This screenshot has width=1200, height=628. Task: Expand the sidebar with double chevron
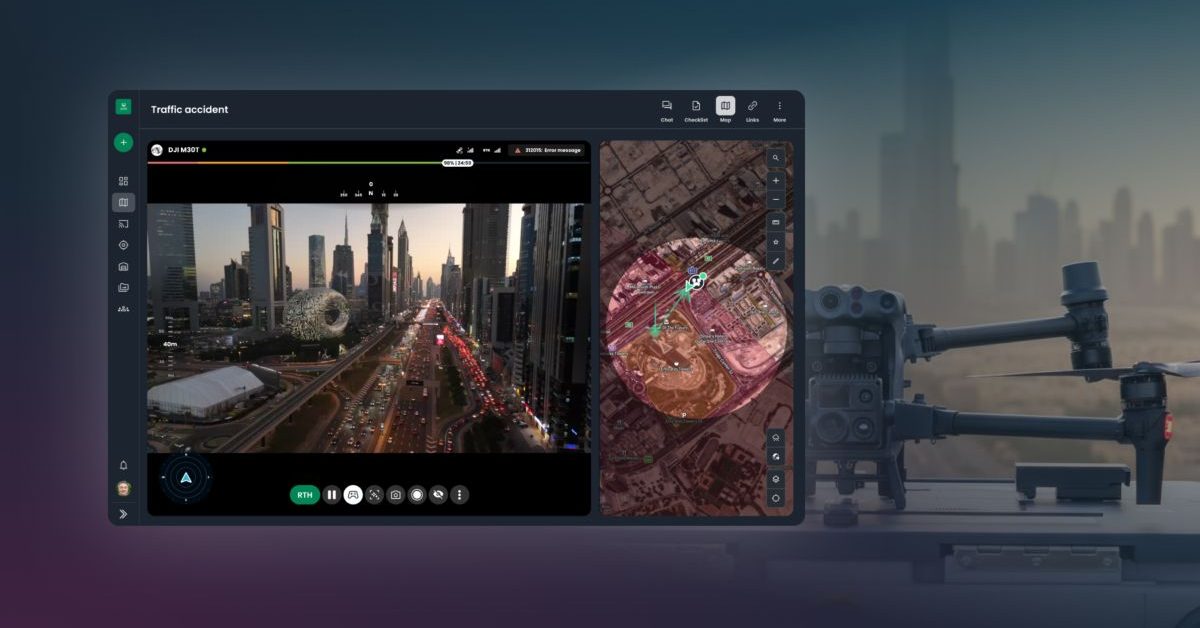pos(123,513)
